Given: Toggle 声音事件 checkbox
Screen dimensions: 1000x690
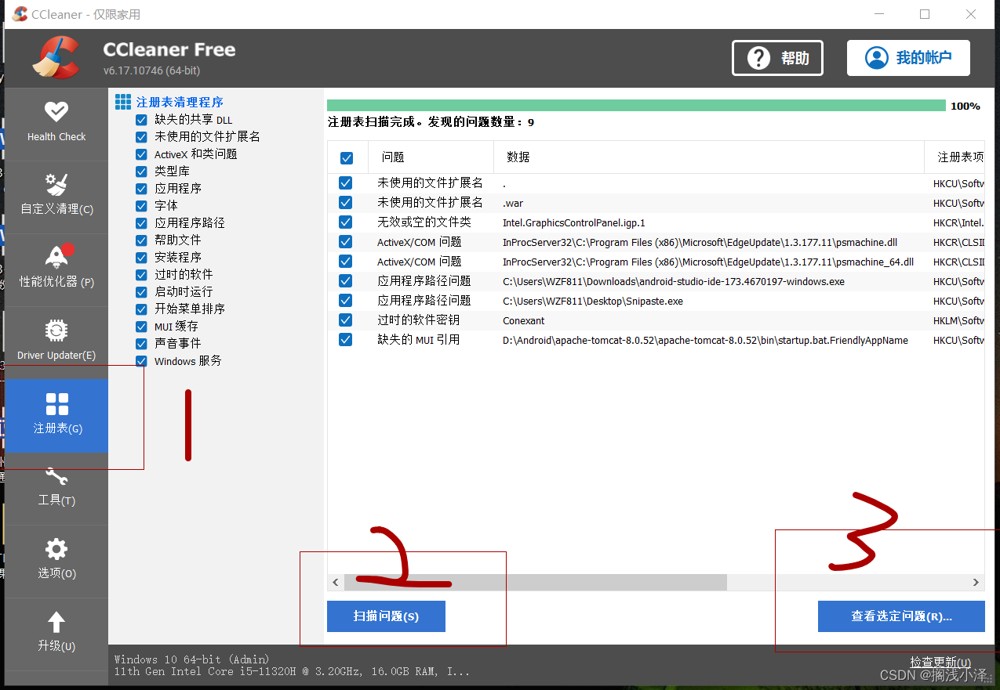Looking at the screenshot, I should [142, 344].
